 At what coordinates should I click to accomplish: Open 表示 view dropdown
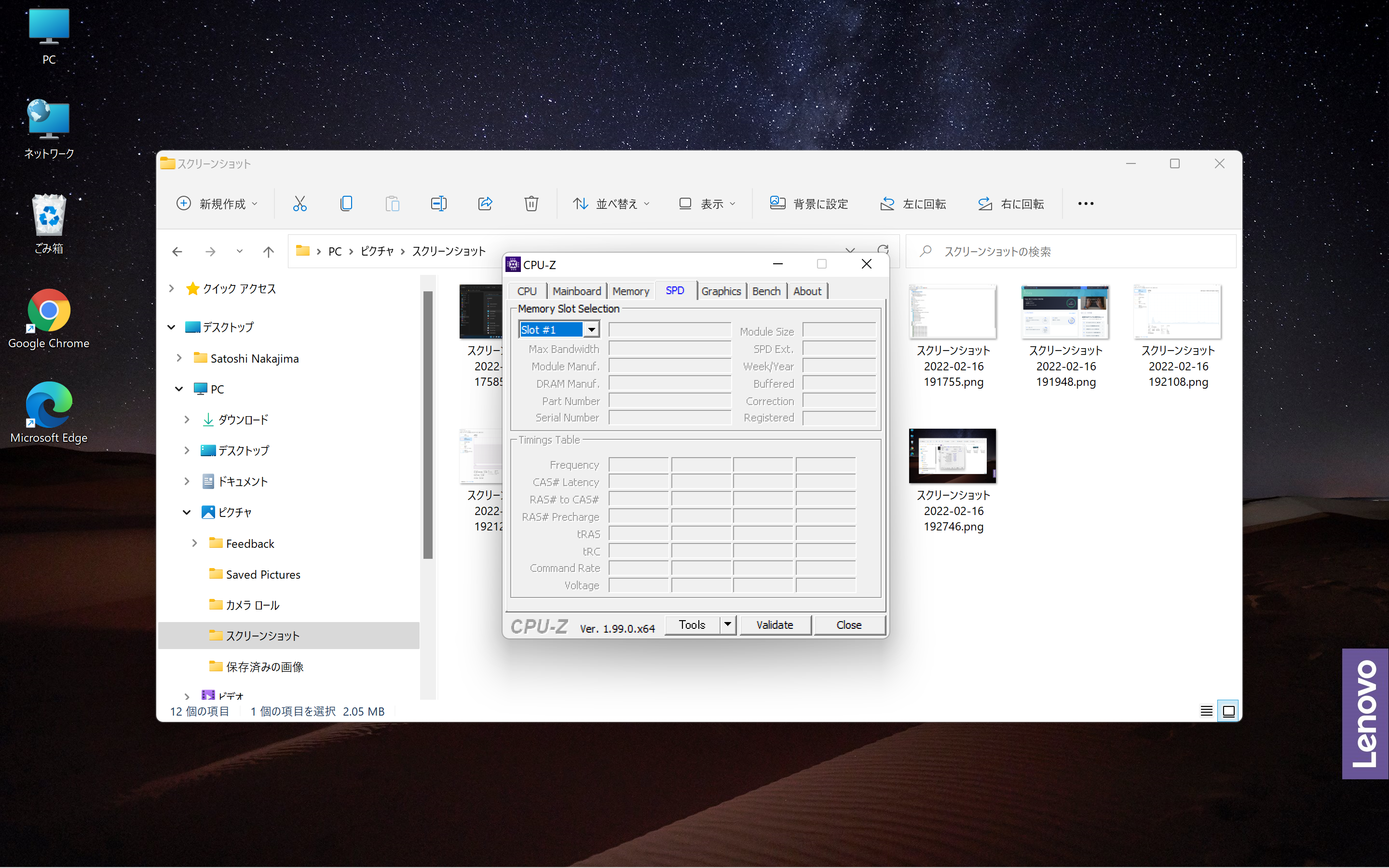point(707,203)
